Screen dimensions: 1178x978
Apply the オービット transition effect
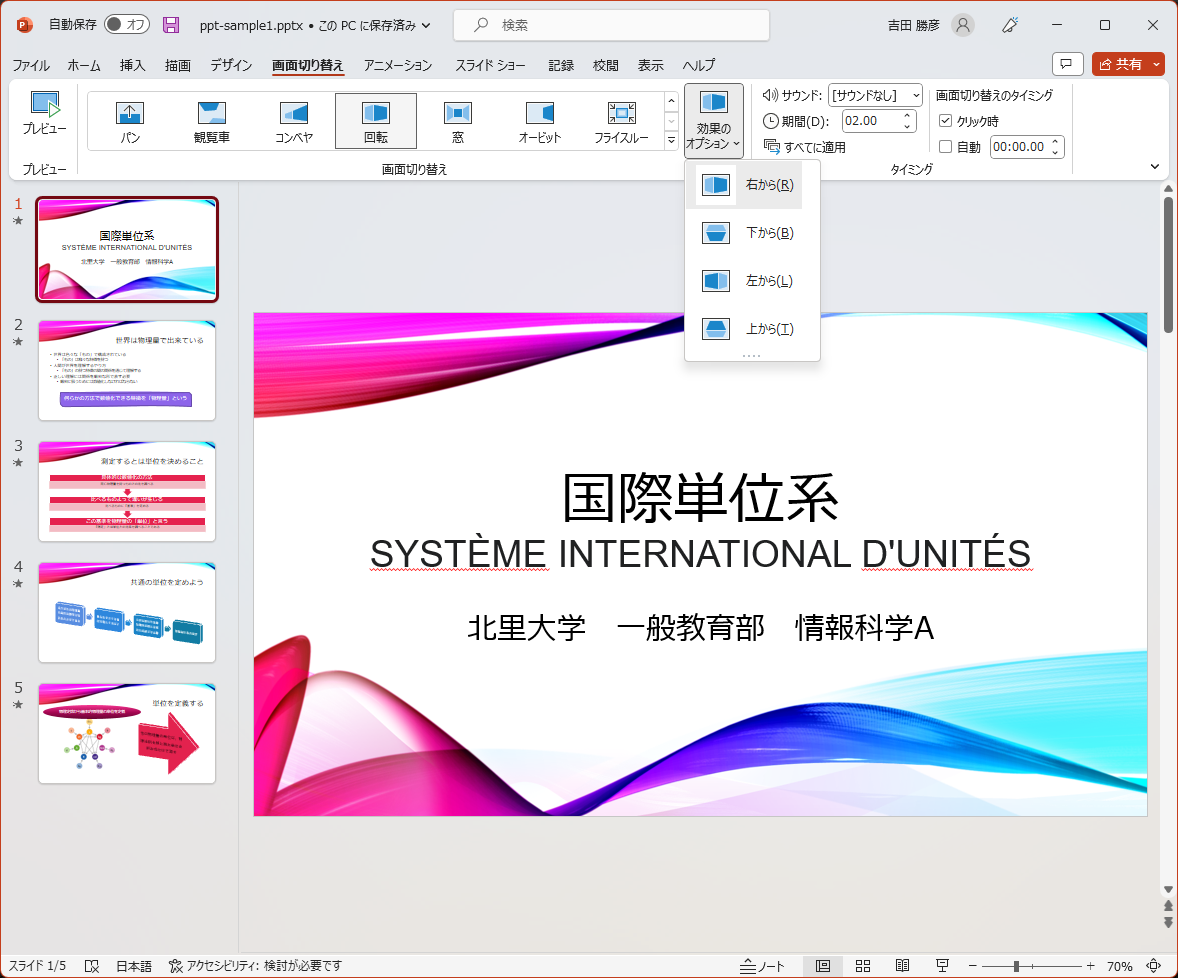point(538,120)
